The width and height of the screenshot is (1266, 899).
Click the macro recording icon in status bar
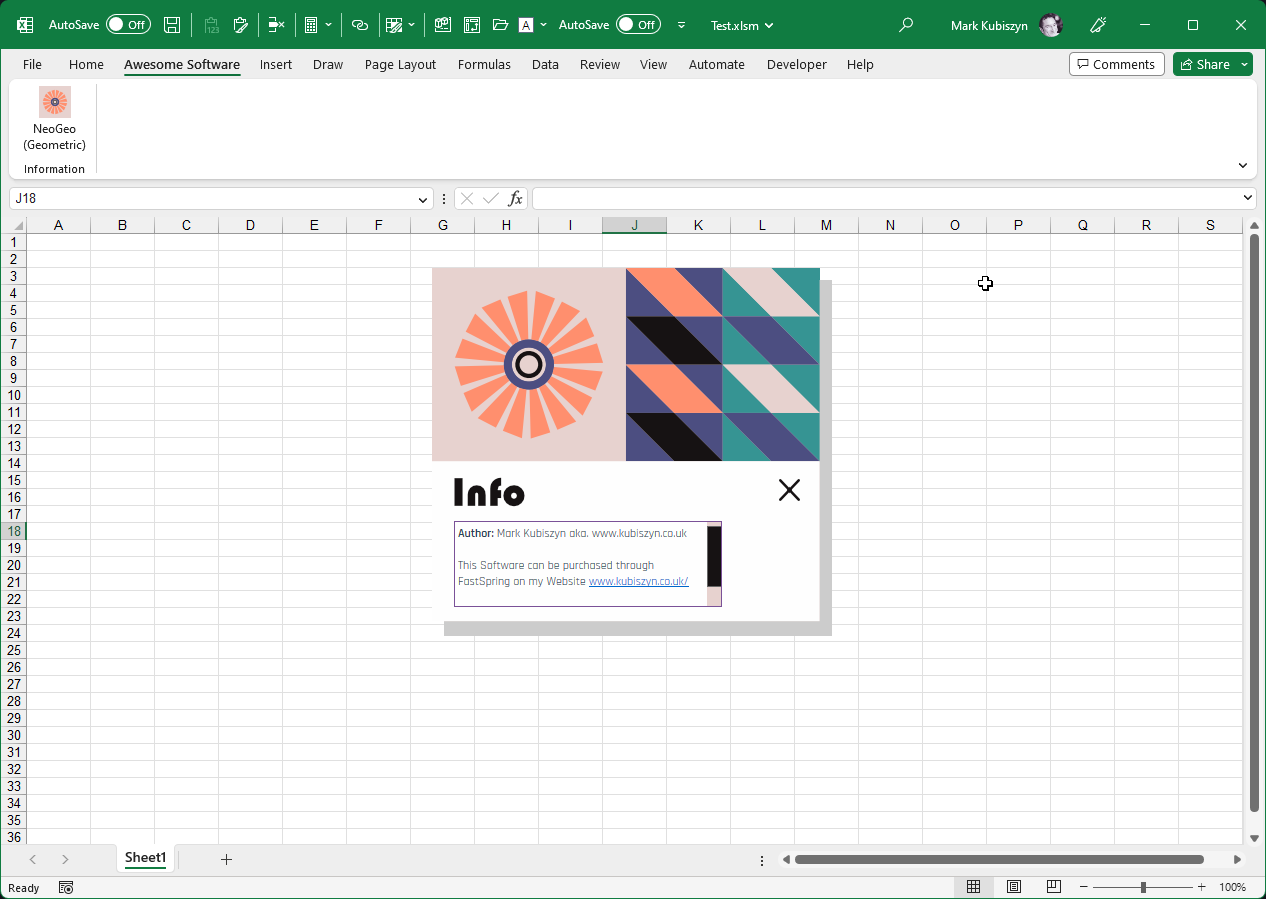tap(66, 887)
